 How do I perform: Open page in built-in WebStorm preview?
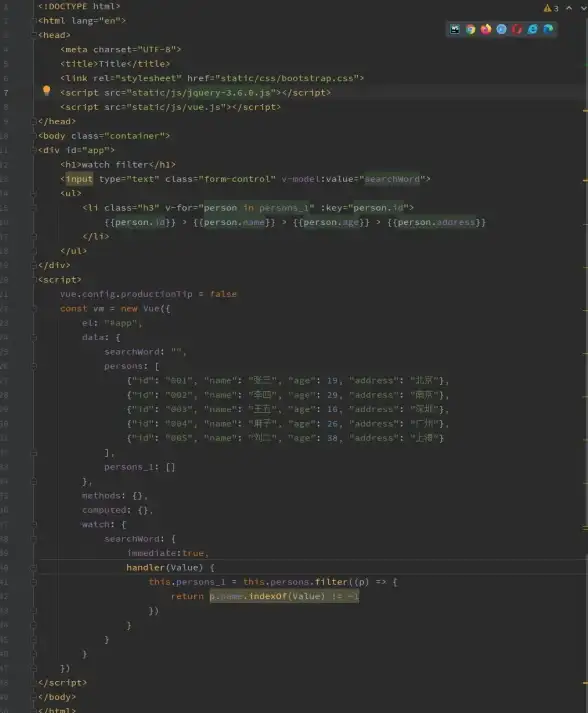click(455, 30)
